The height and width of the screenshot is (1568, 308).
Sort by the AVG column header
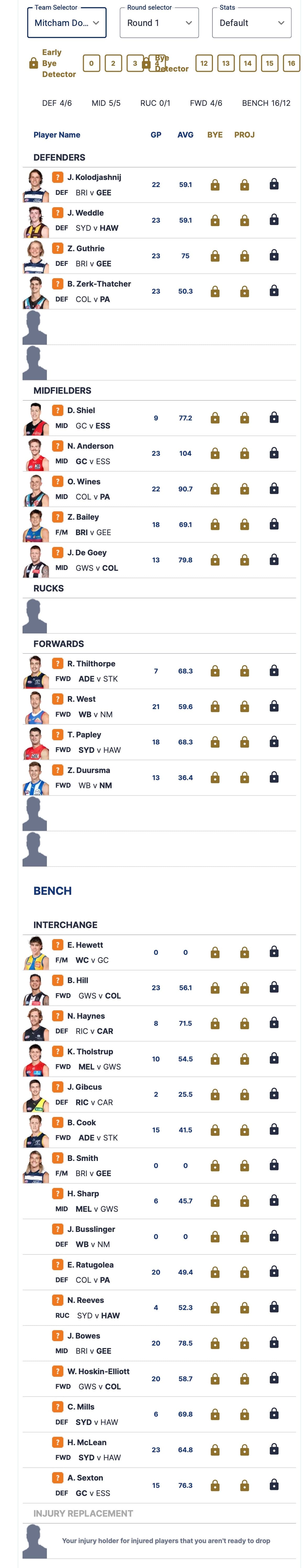coord(186,135)
